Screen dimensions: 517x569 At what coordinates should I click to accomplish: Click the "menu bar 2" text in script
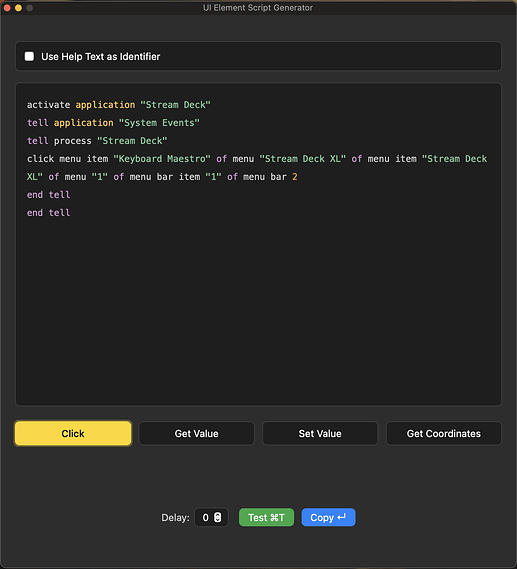tap(270, 177)
